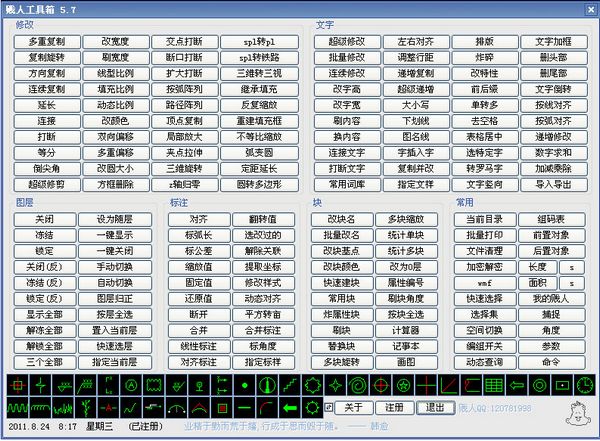Click the green table grid icon
The image size is (600, 441).
[494, 385]
